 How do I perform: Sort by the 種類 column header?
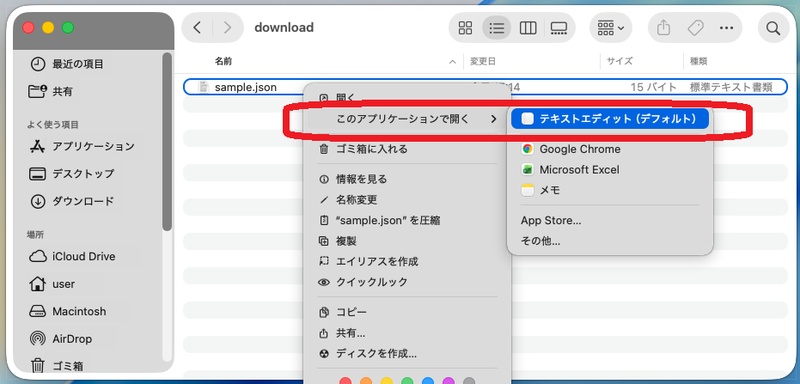[x=698, y=61]
